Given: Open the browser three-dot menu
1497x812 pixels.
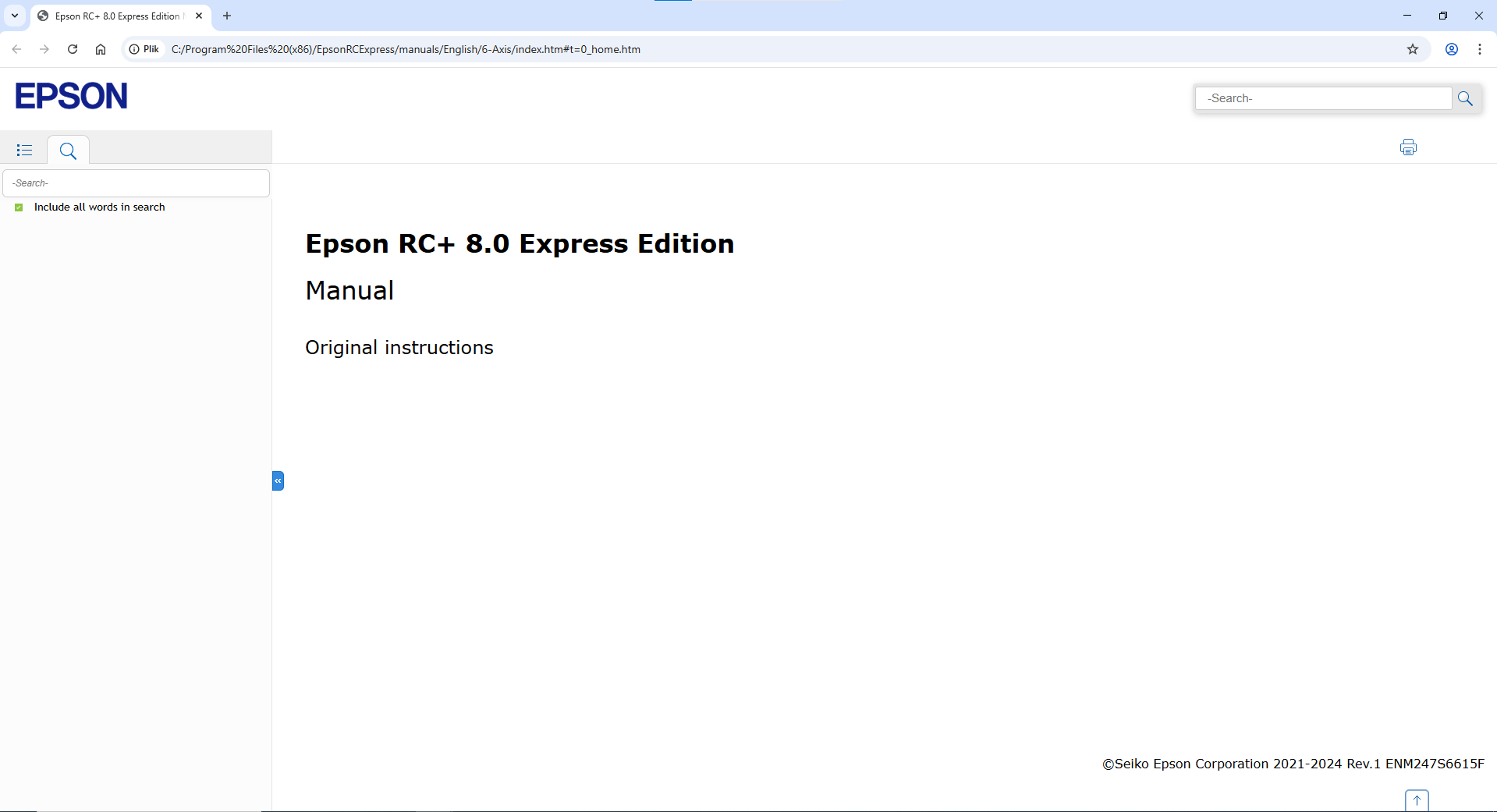Looking at the screenshot, I should pyautogui.click(x=1480, y=49).
